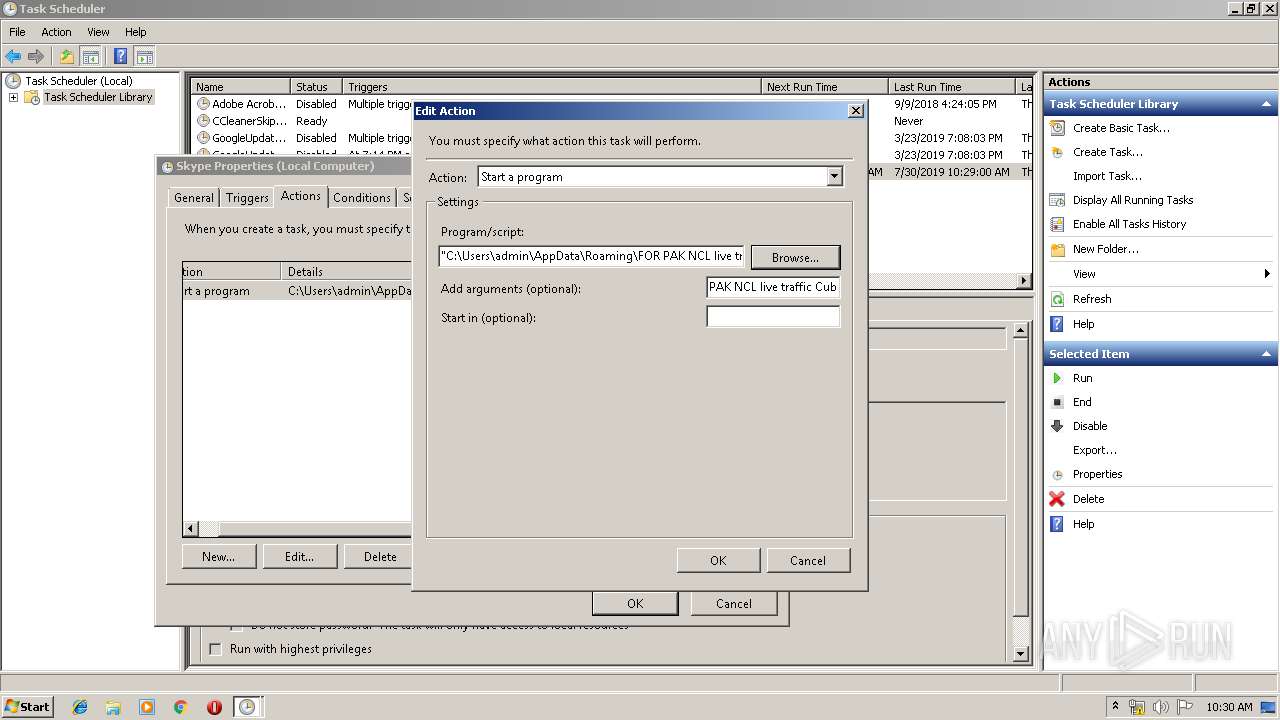The height and width of the screenshot is (720, 1280).
Task: Toggle the Show/Hide Action Pane toolbar icon
Action: tap(144, 56)
